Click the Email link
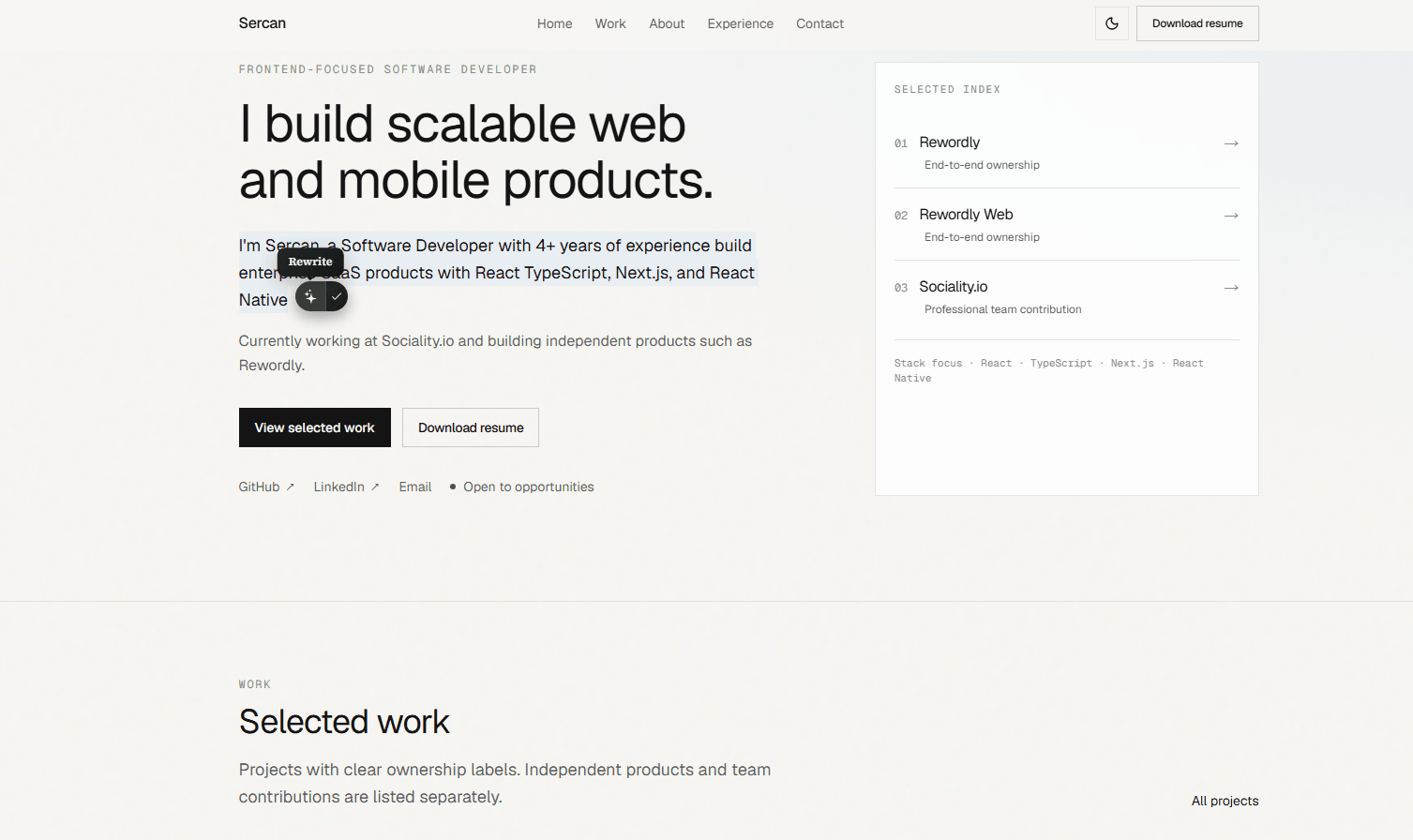The width and height of the screenshot is (1413, 840). pos(414,487)
